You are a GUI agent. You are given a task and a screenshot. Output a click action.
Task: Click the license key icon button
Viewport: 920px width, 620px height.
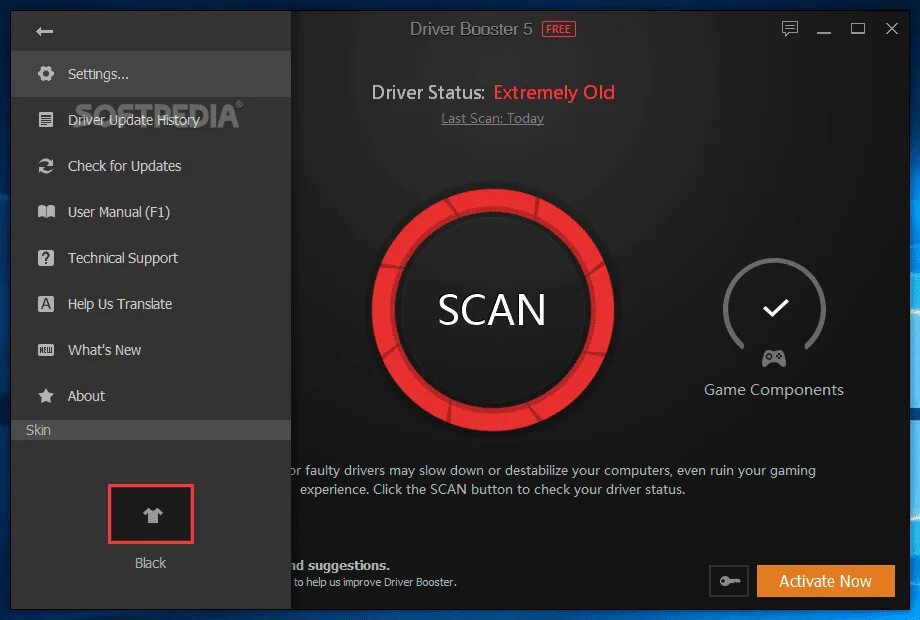point(729,581)
